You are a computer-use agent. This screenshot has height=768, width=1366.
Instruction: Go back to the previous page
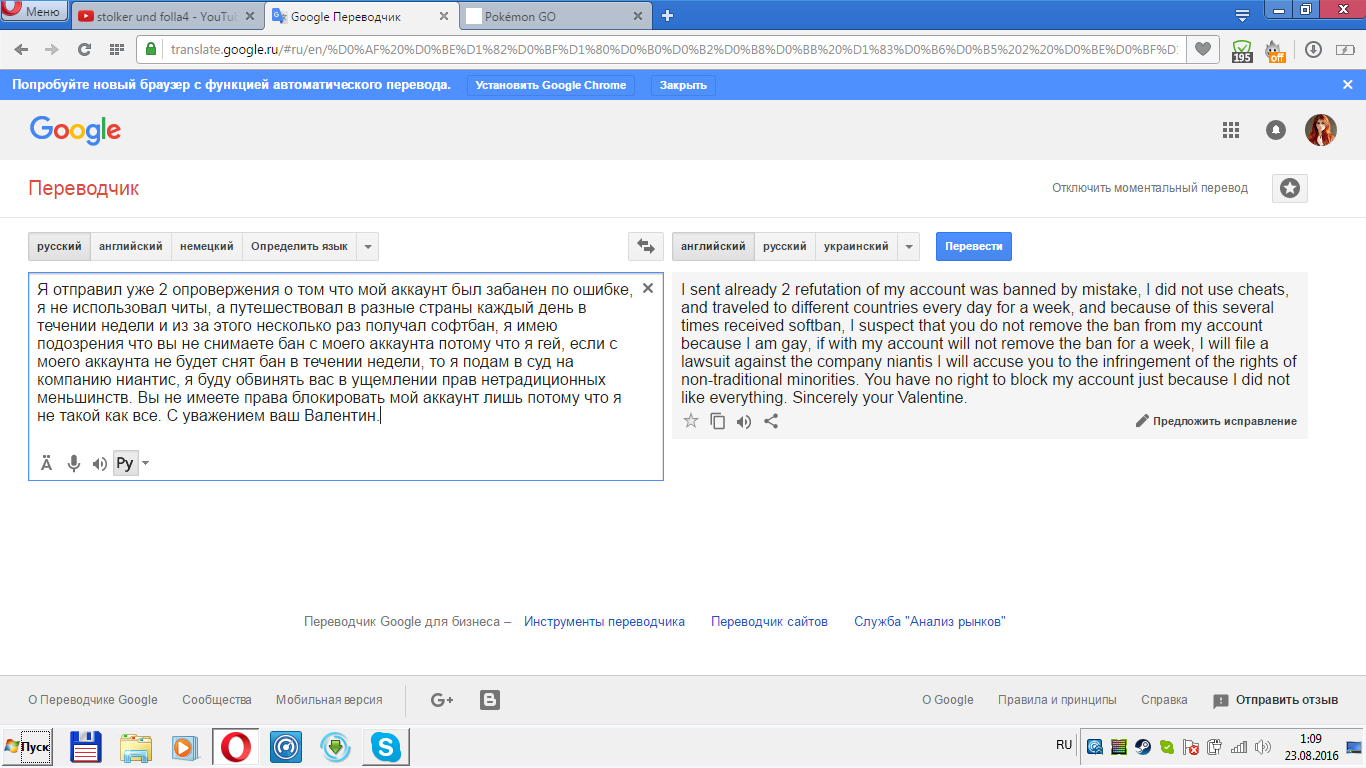(x=21, y=49)
